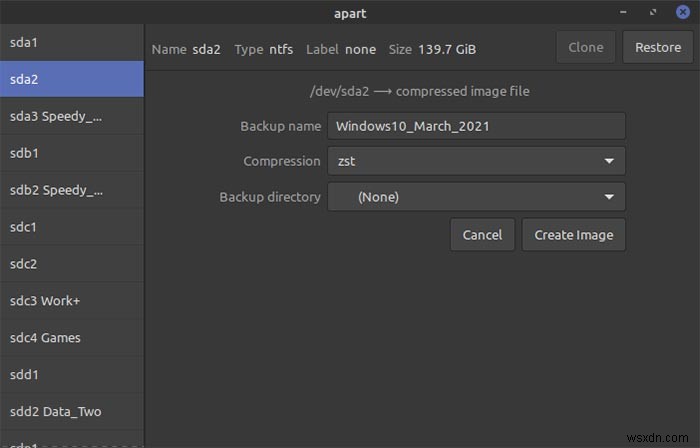Click the 139.7 GiB size value

pyautogui.click(x=447, y=49)
